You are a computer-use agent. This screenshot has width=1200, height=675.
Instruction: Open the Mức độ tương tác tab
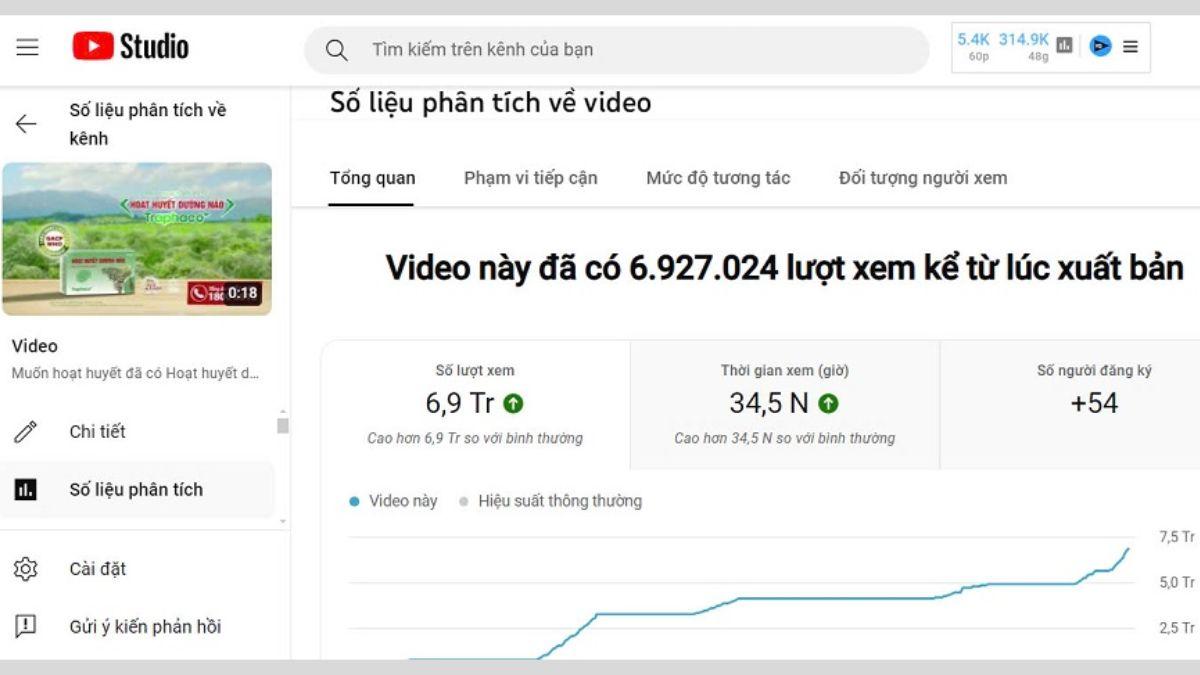click(x=718, y=178)
